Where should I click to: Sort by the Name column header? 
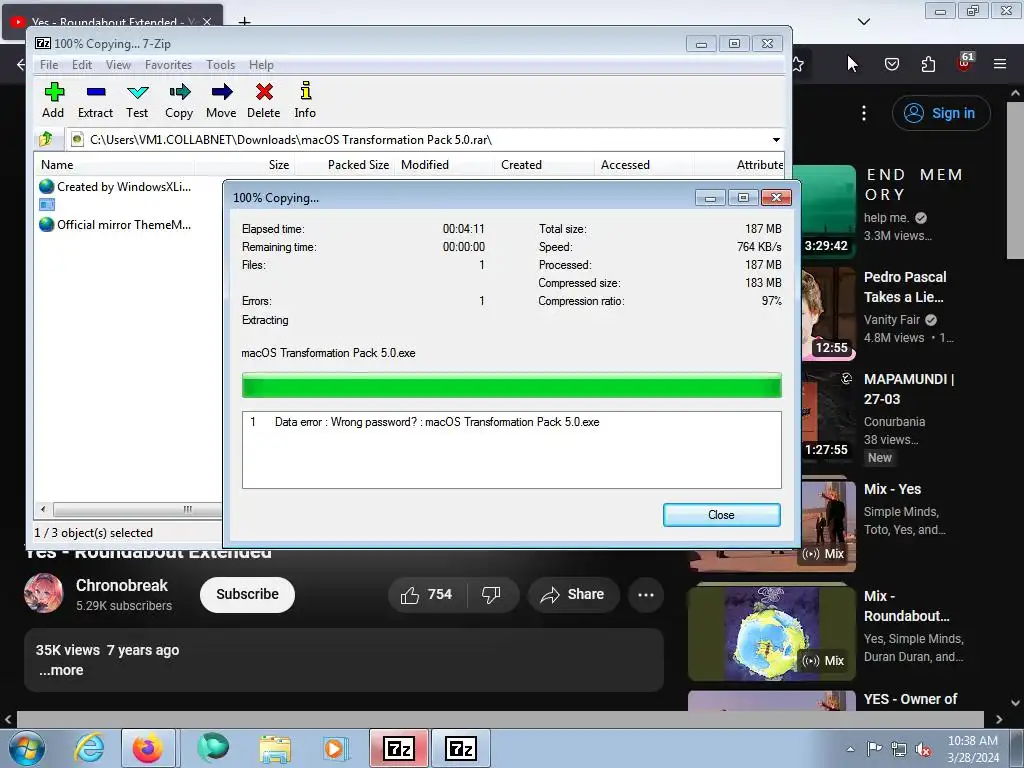click(114, 165)
